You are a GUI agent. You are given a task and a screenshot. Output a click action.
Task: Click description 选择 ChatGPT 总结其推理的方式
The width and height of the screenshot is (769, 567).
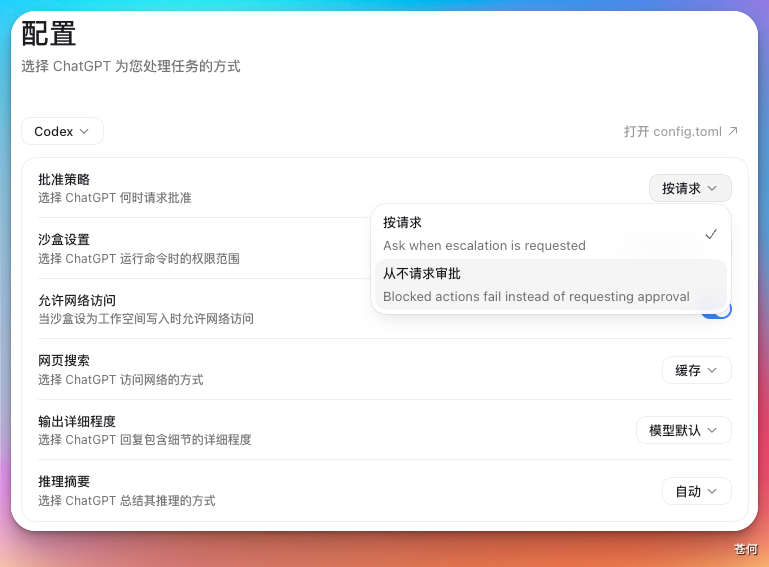coord(127,501)
